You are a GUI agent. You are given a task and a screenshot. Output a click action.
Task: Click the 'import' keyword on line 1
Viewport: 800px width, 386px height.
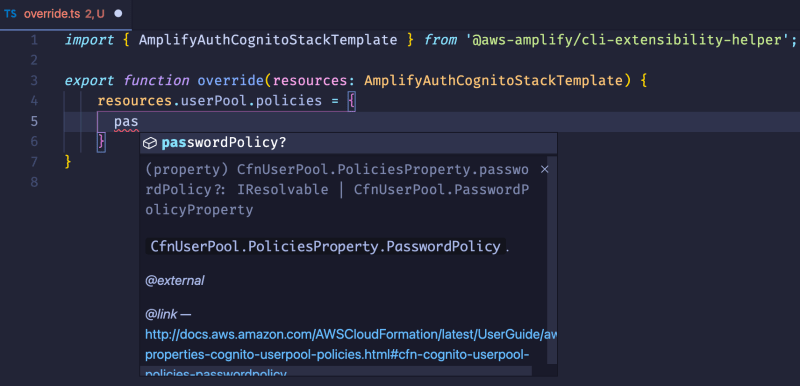(89, 40)
